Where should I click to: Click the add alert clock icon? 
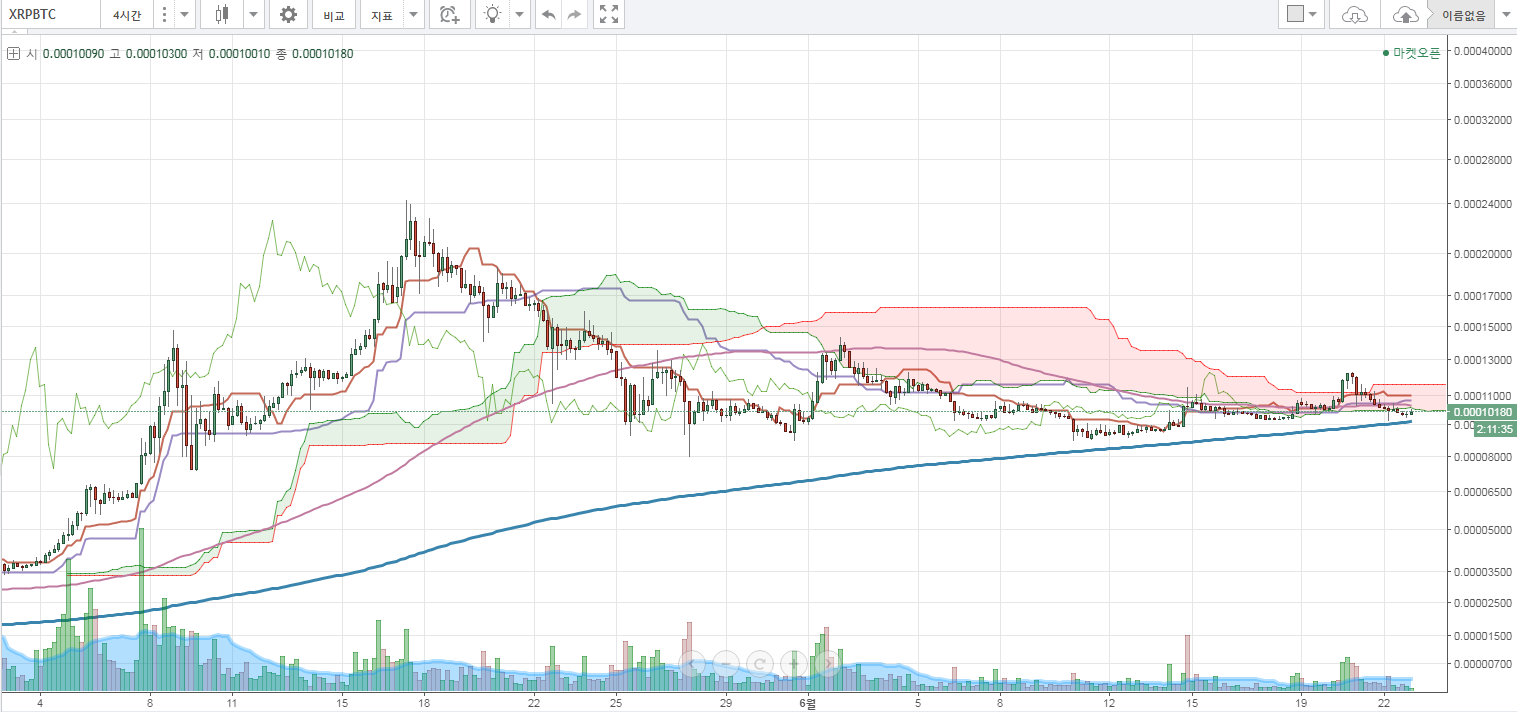(450, 15)
